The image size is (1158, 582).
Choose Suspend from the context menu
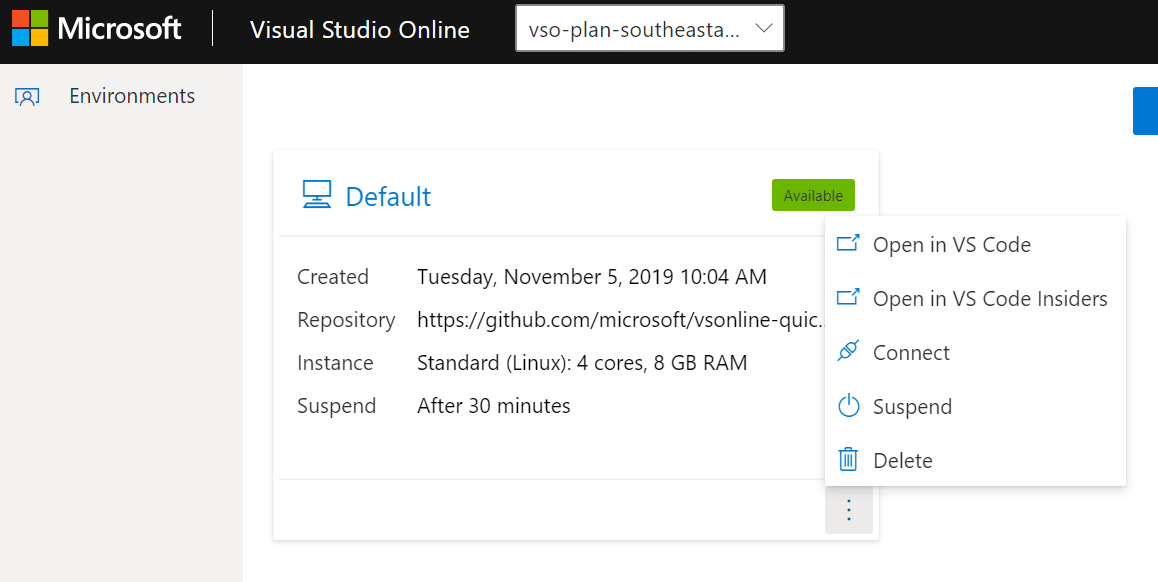pyautogui.click(x=912, y=406)
